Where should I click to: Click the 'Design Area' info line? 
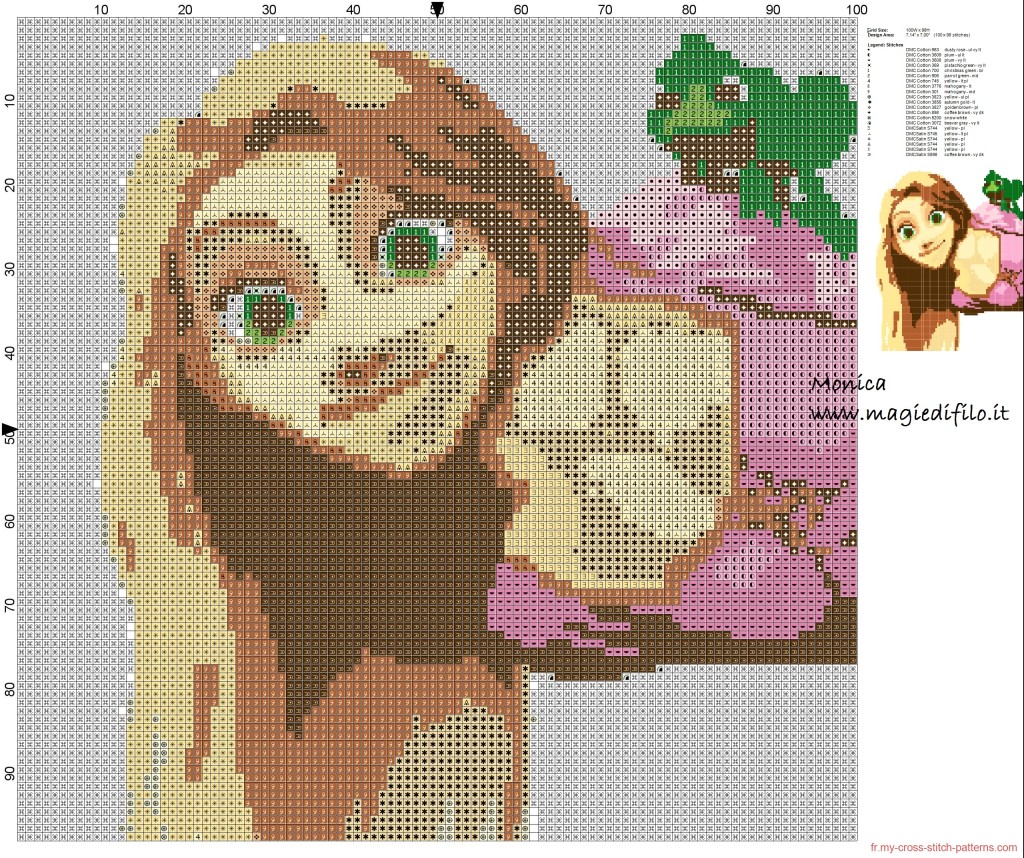tap(919, 35)
